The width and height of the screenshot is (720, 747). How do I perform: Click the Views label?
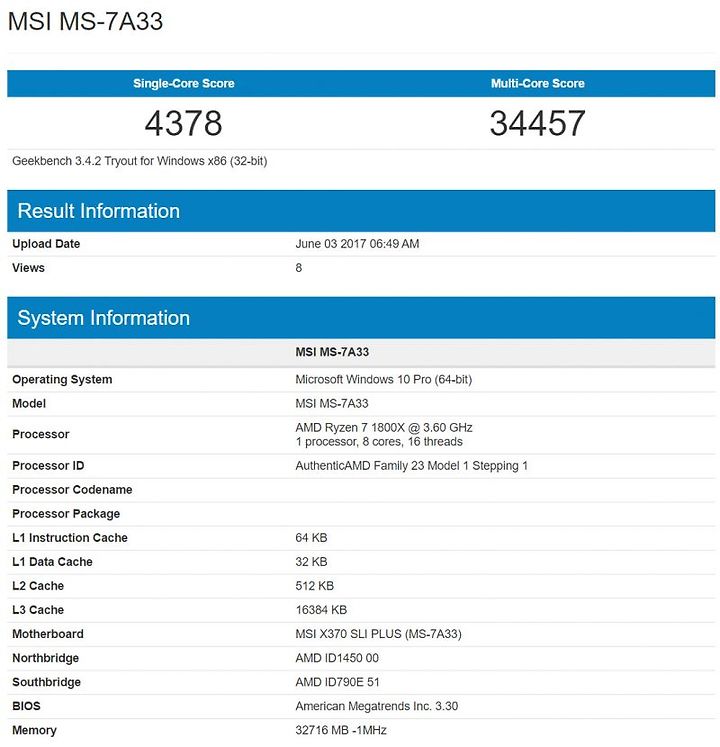pos(29,268)
